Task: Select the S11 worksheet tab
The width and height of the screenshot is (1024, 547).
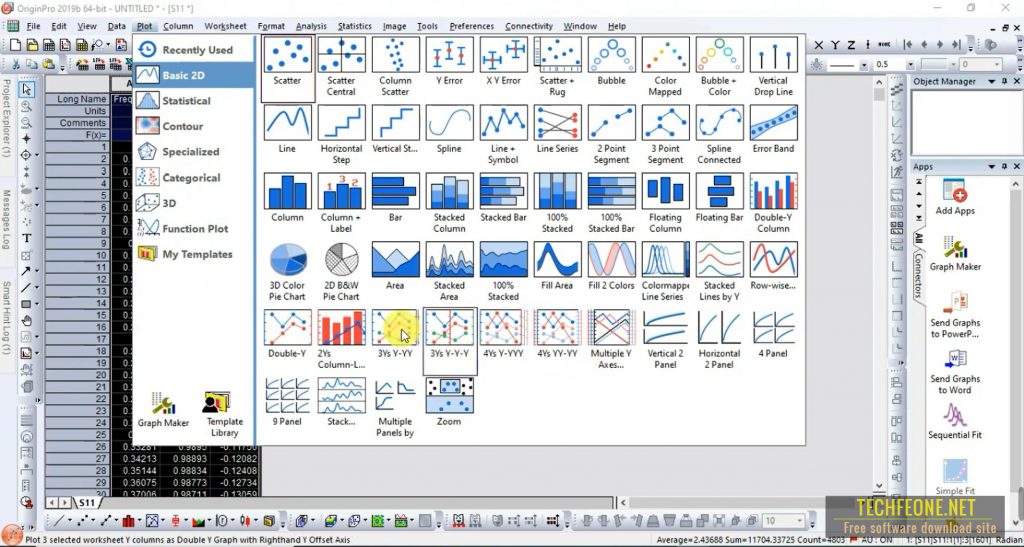Action: point(87,503)
